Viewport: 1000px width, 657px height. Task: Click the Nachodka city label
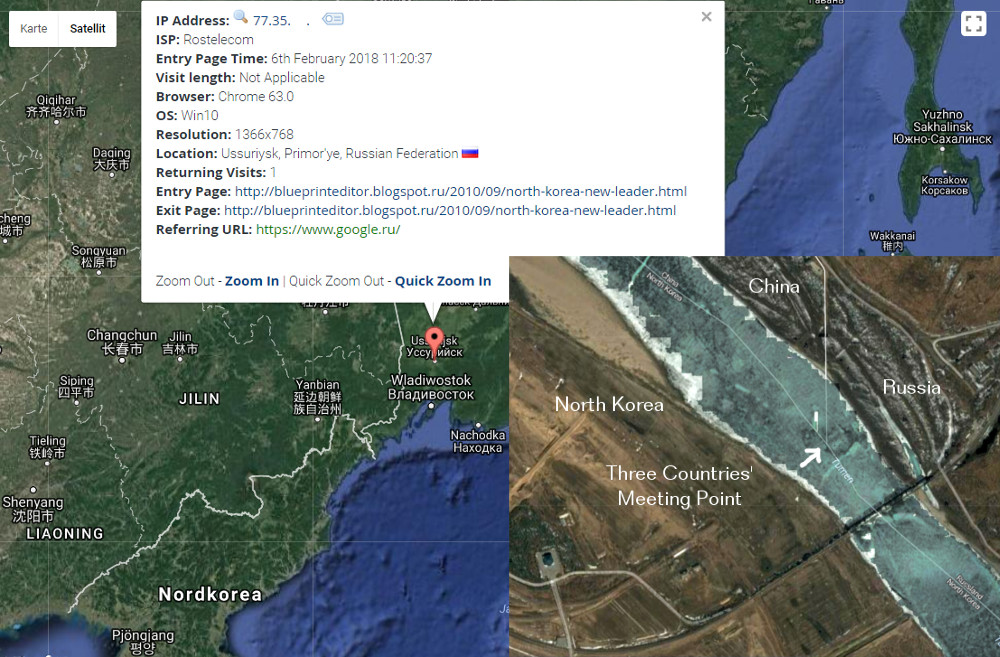coord(478,441)
